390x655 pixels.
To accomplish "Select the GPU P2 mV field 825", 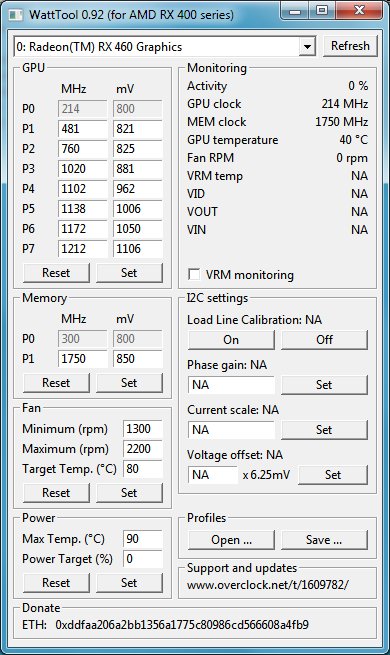I will tap(137, 149).
